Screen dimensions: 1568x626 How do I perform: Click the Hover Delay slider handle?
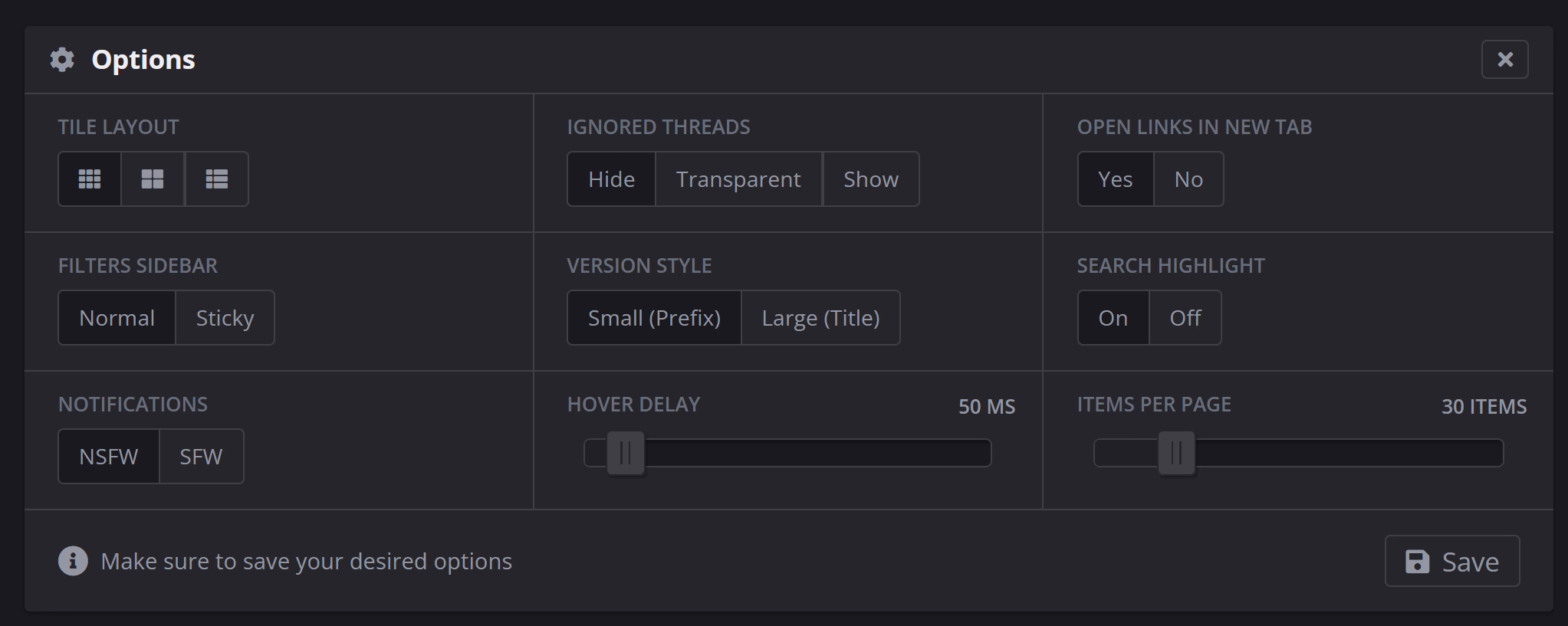[626, 453]
